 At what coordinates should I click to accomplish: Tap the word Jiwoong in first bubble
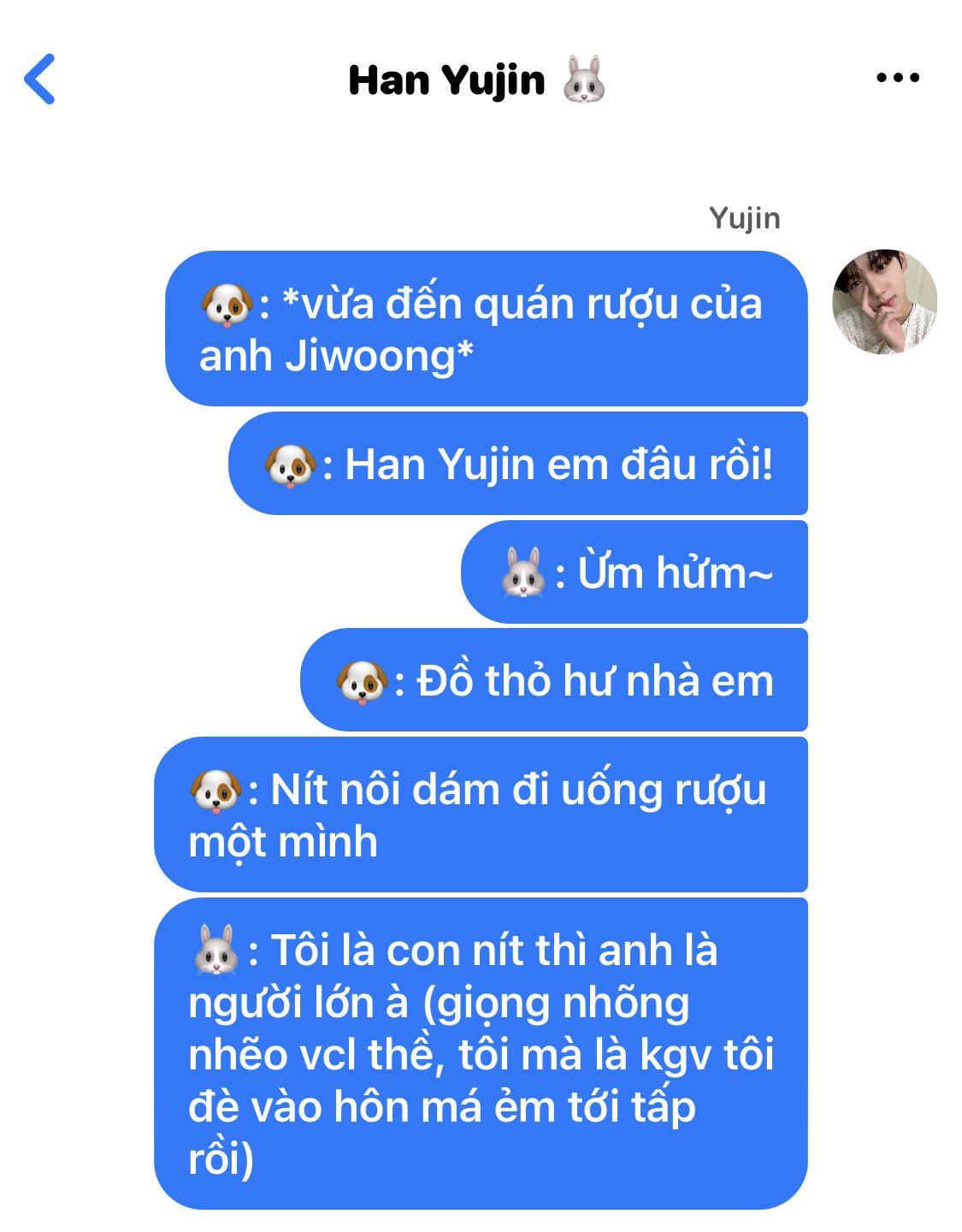point(369,357)
